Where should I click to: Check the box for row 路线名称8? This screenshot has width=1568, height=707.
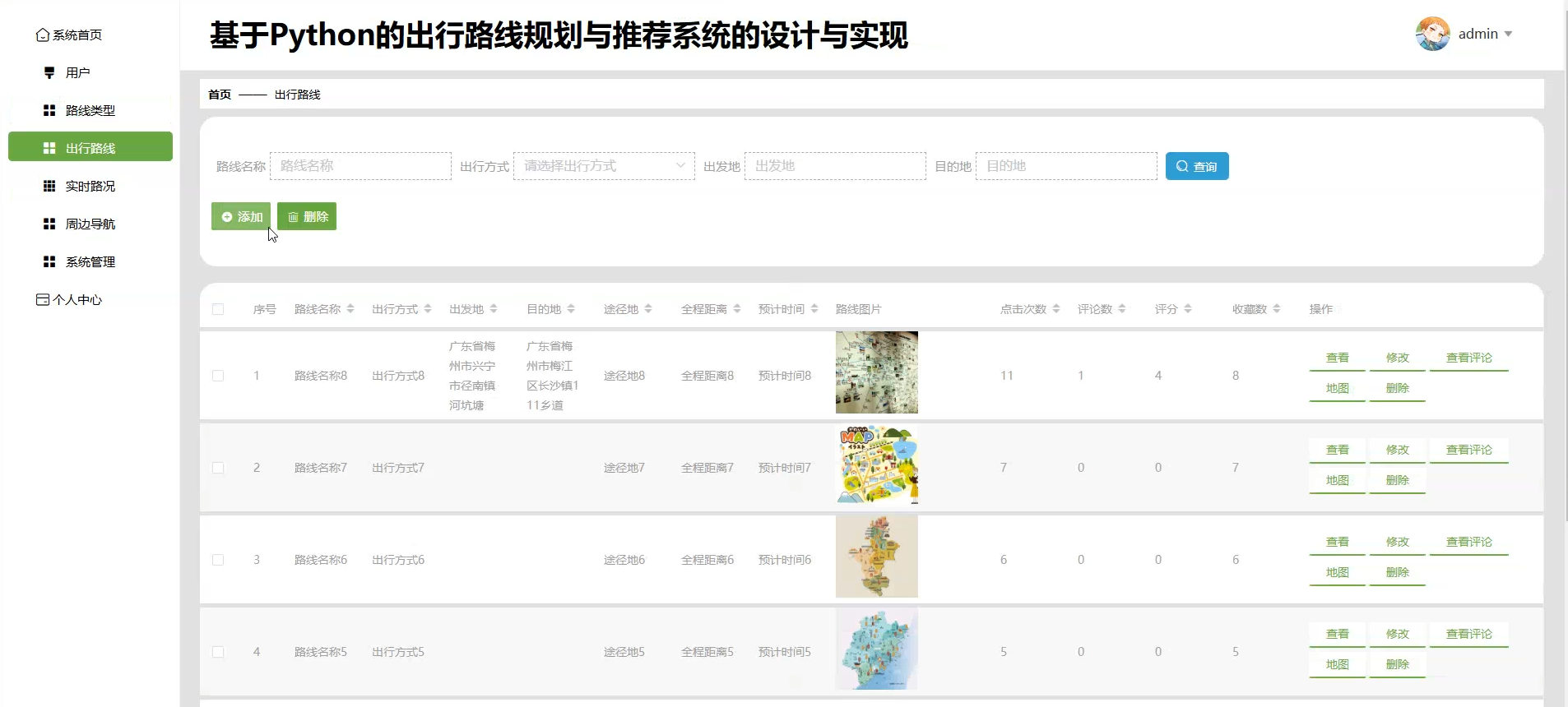coord(218,376)
